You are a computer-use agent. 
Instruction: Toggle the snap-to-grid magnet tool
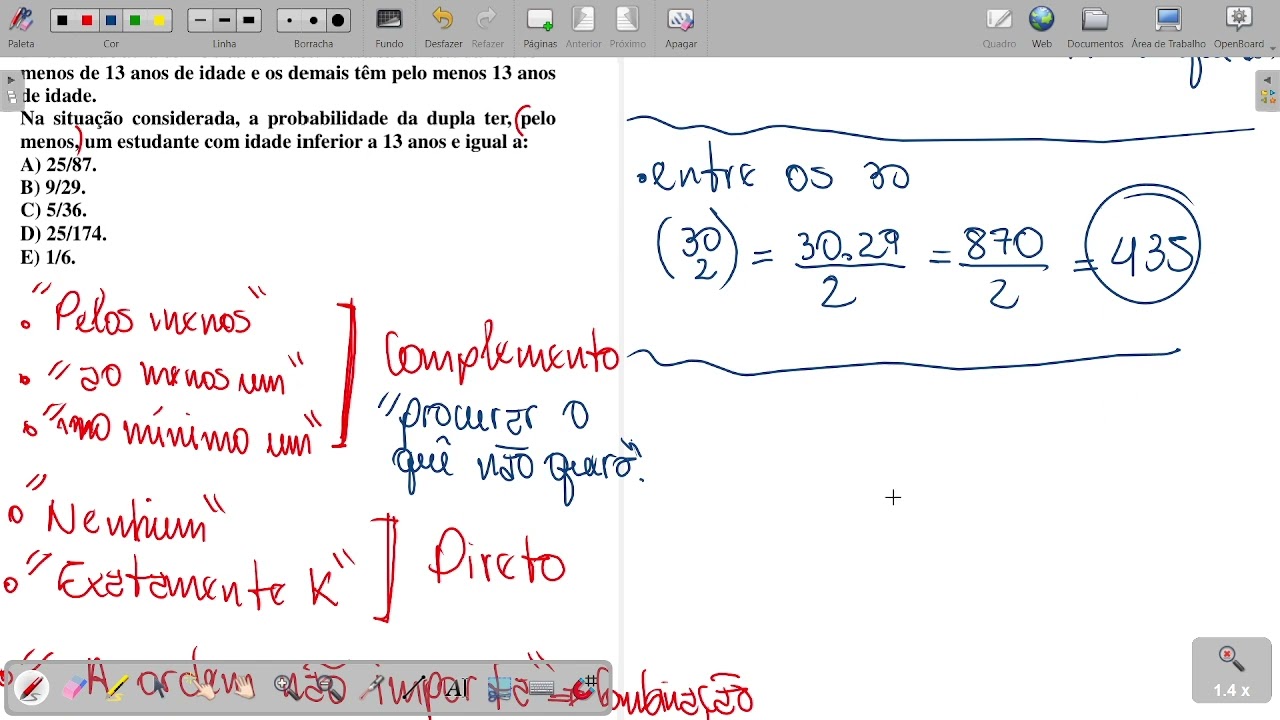586,687
